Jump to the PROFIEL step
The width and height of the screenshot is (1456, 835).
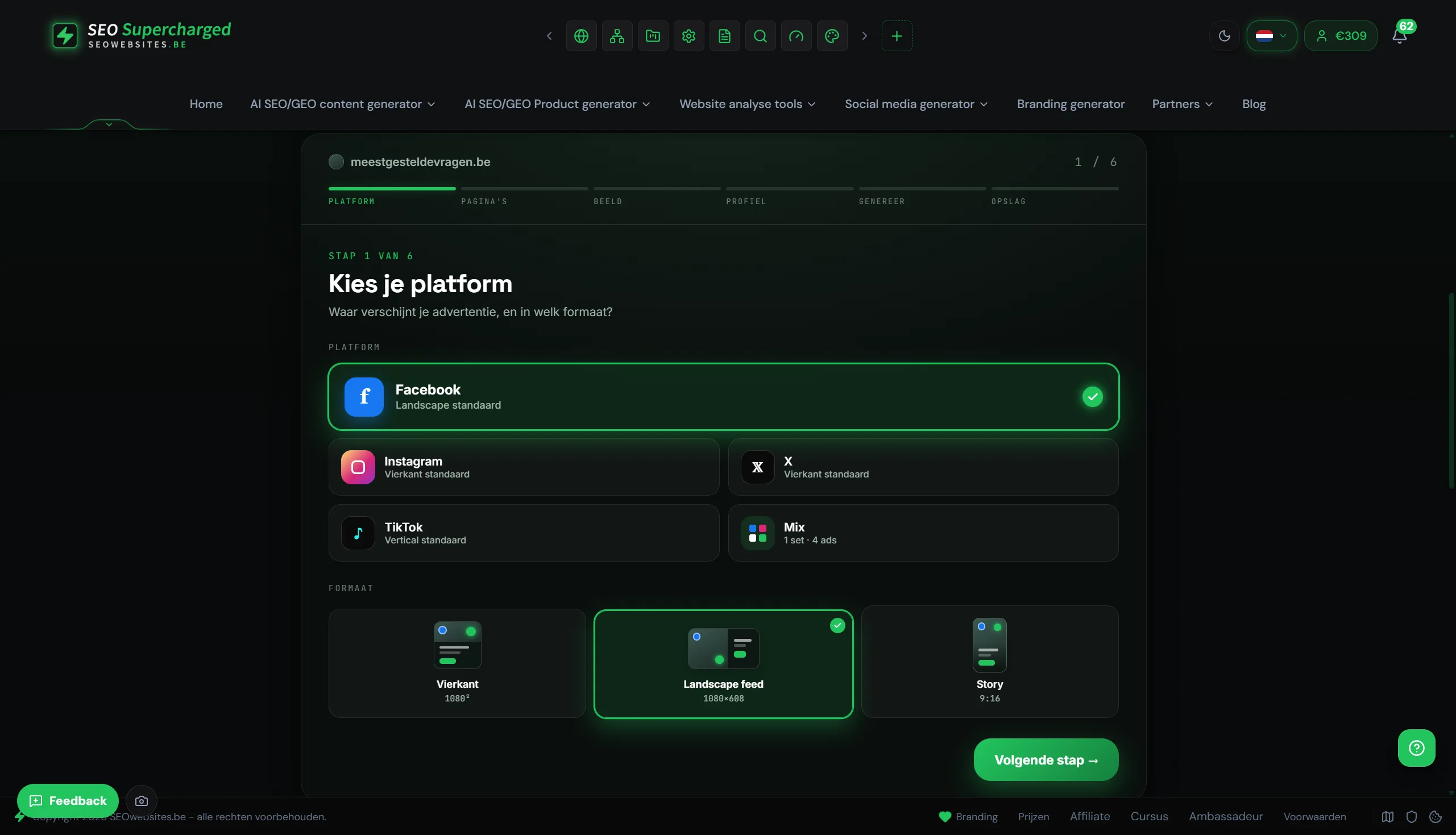pos(746,201)
